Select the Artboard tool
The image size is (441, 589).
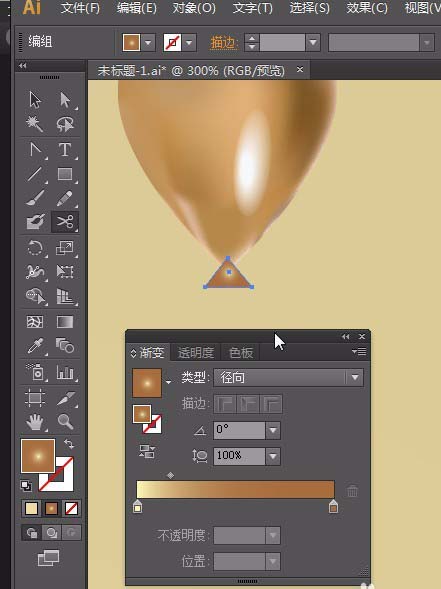(x=35, y=398)
